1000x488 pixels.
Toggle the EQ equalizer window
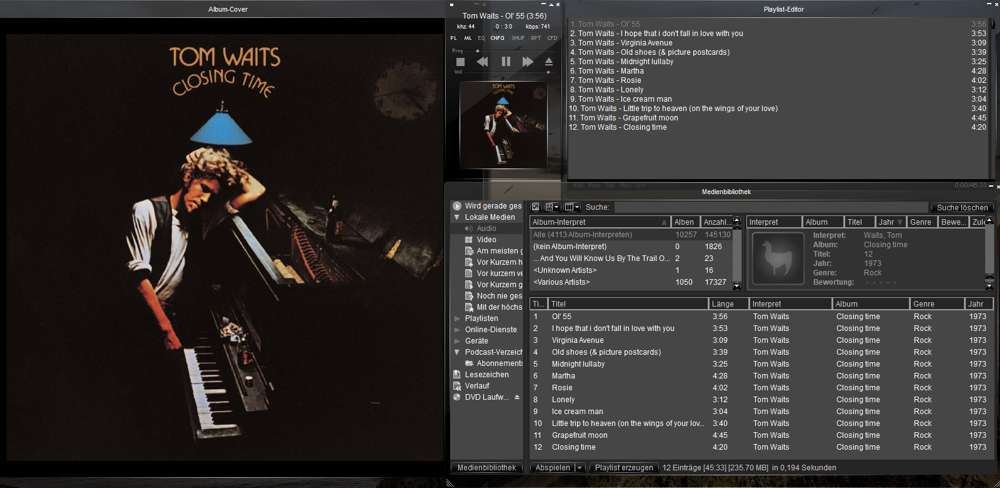pyautogui.click(x=481, y=37)
